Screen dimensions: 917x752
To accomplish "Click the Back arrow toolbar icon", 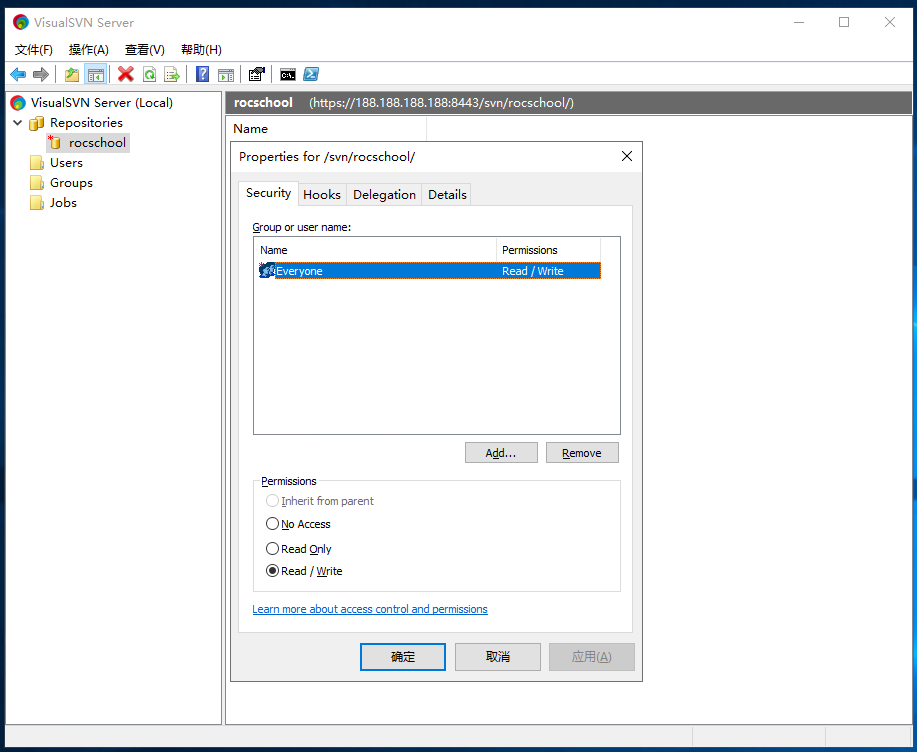I will pos(18,74).
